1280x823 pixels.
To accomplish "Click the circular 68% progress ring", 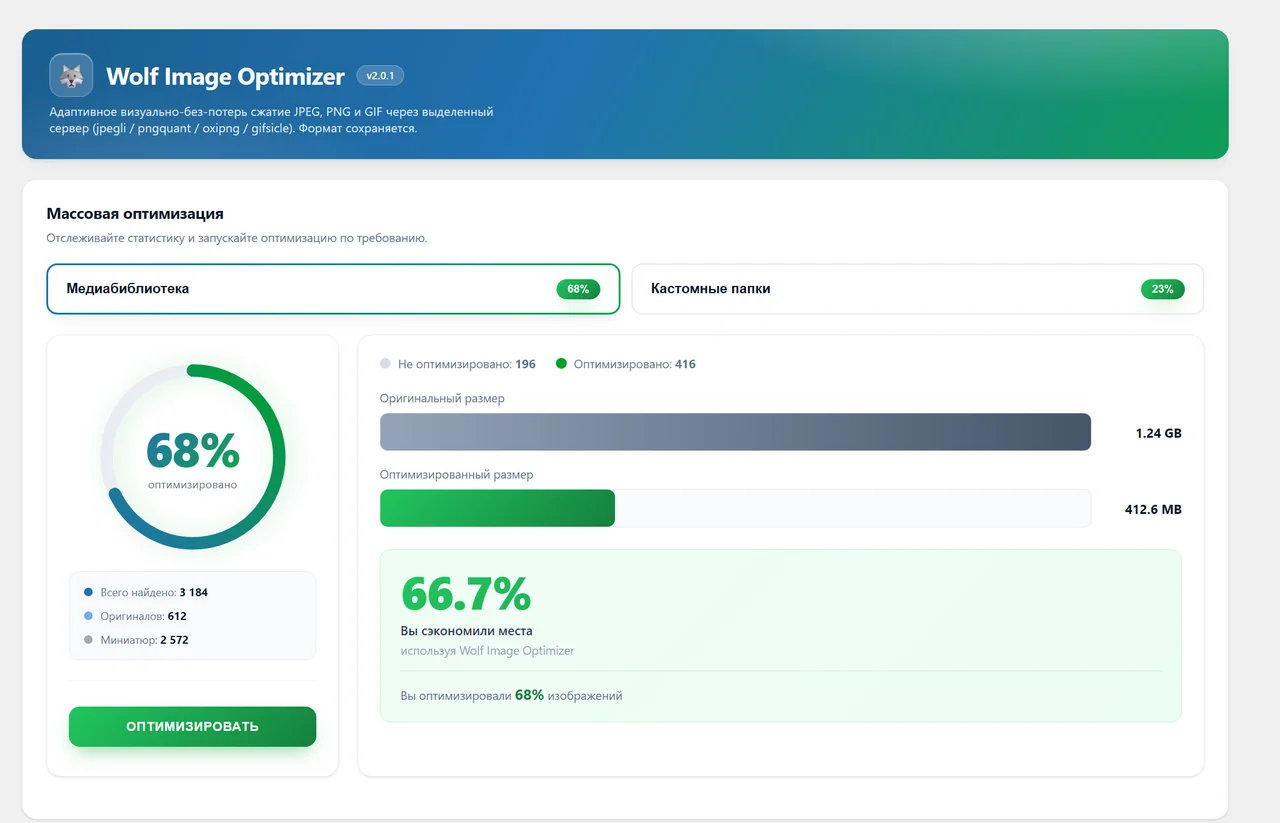I will 193,457.
